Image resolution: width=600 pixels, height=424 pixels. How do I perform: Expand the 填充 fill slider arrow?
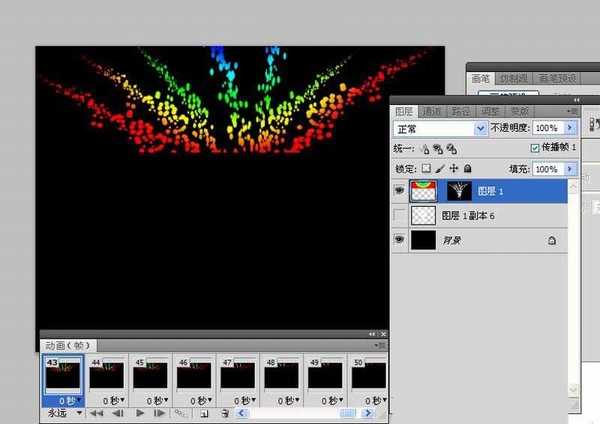[x=570, y=169]
